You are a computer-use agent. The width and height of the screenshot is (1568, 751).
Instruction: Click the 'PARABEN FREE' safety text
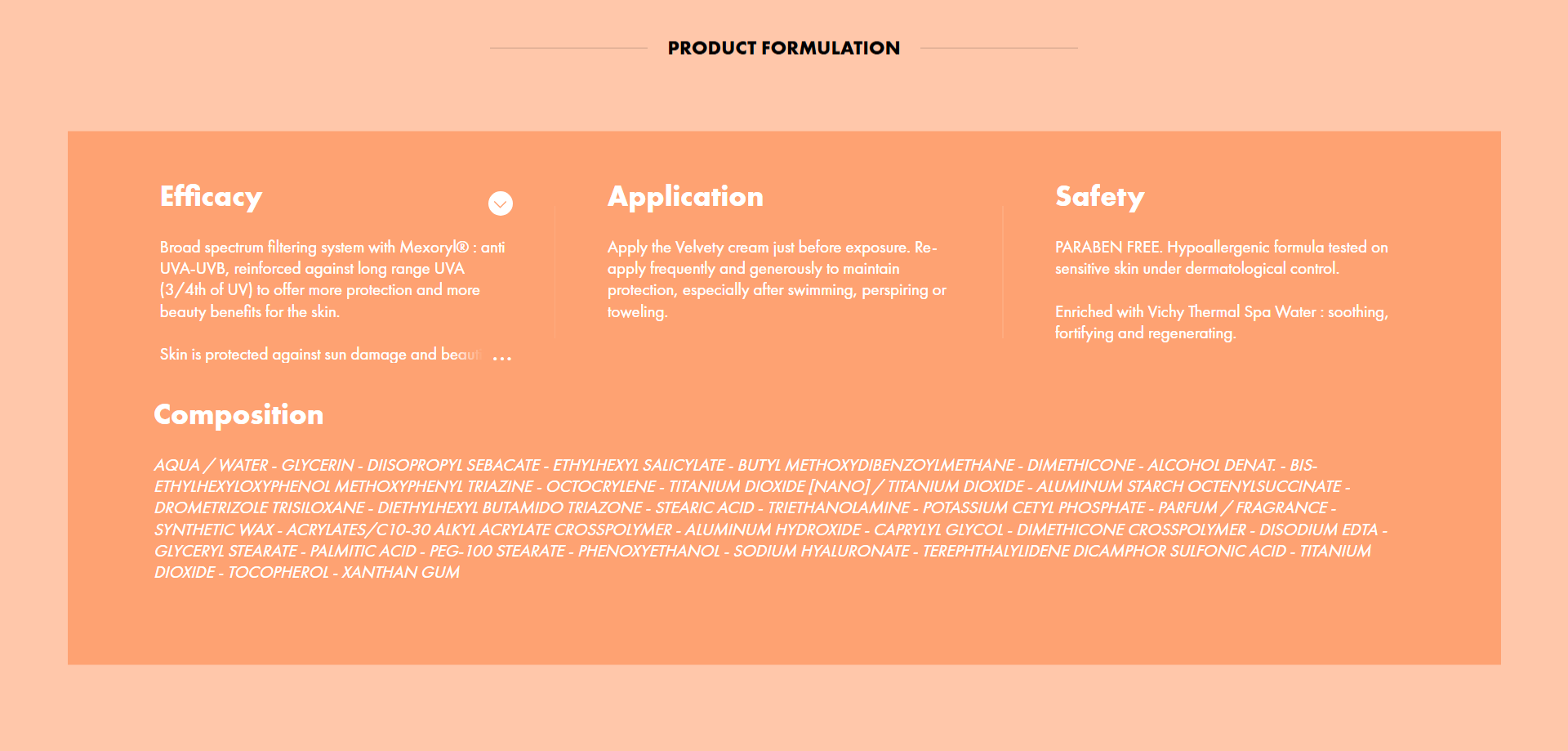pyautogui.click(x=1220, y=257)
